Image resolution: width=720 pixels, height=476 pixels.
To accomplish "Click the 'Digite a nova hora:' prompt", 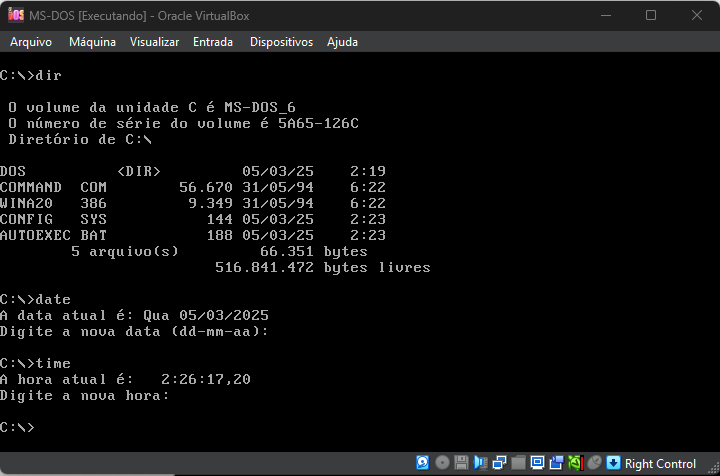I will [84, 396].
